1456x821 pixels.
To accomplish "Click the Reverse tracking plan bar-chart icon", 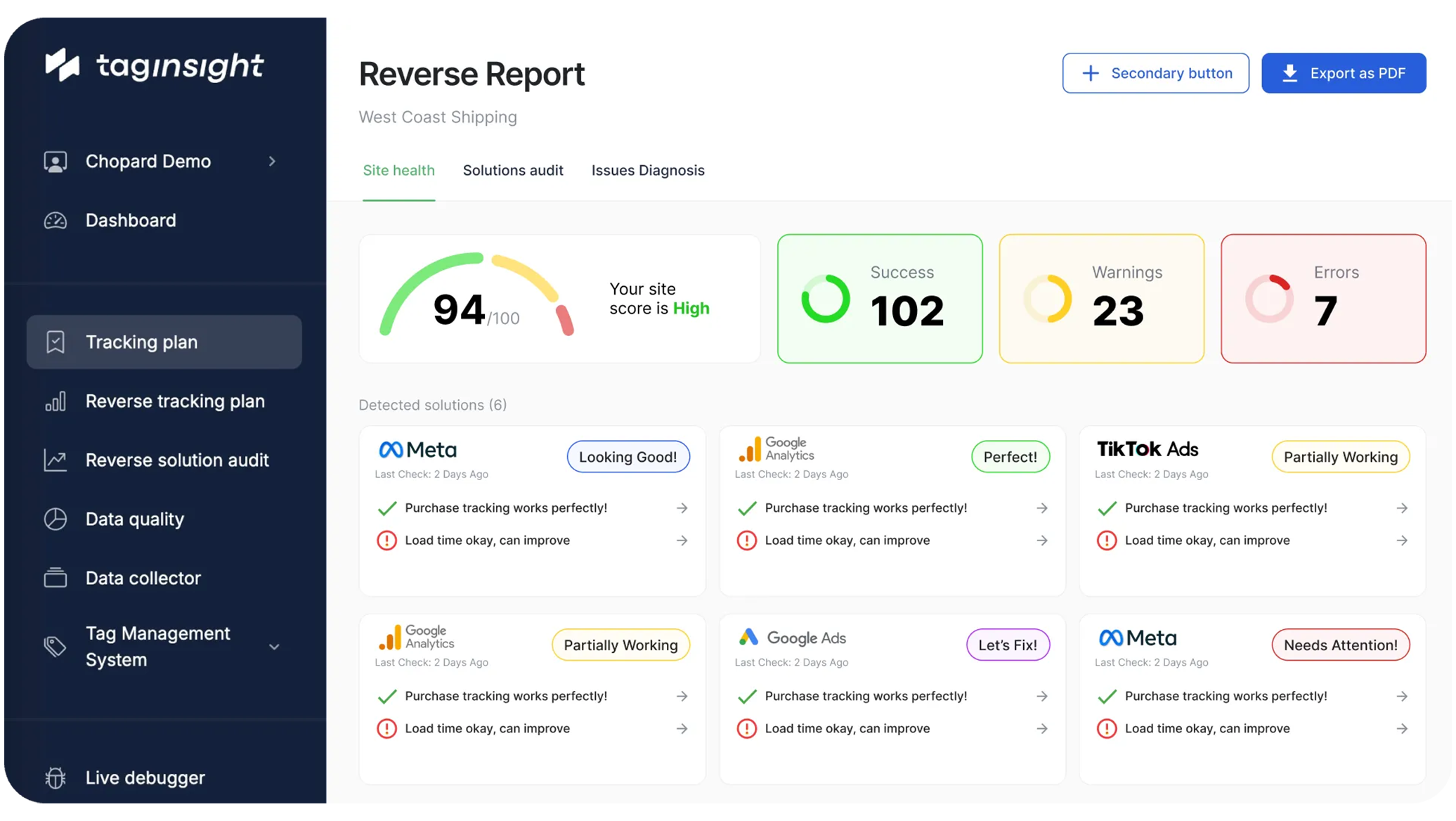I will pos(56,401).
